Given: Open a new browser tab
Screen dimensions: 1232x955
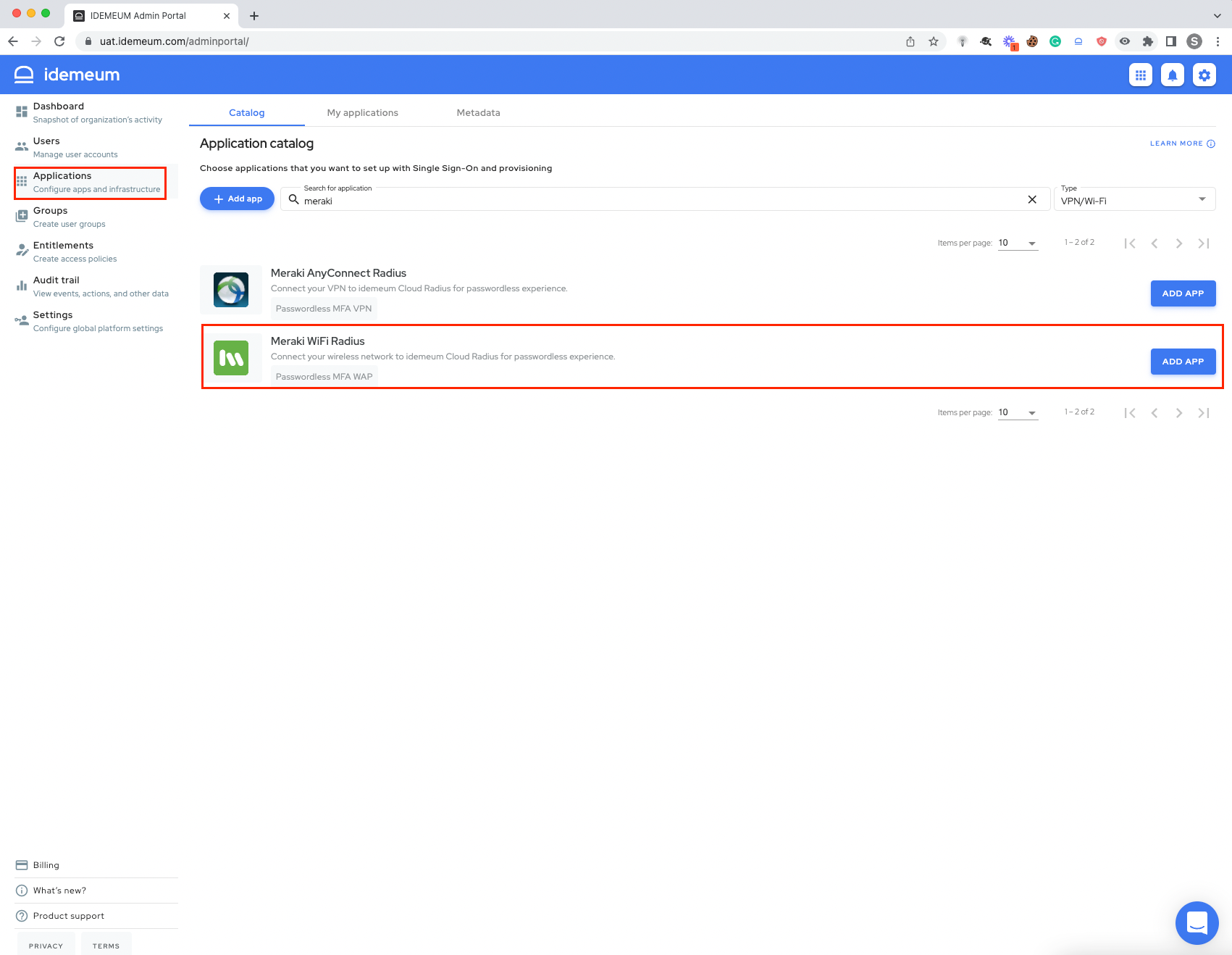Looking at the screenshot, I should click(x=254, y=15).
